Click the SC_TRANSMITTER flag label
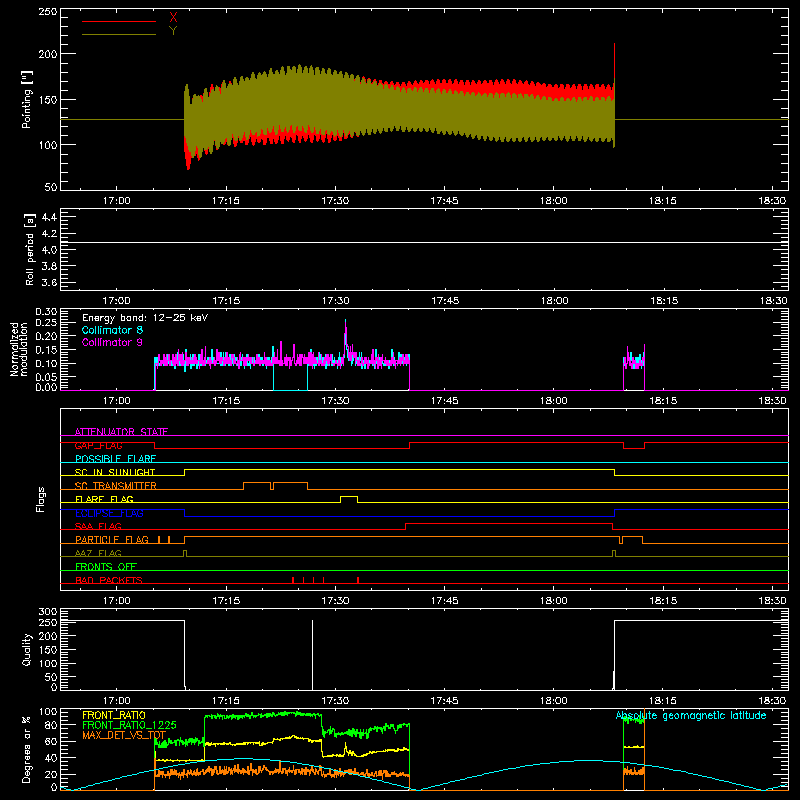The width and height of the screenshot is (800, 800). (x=115, y=486)
